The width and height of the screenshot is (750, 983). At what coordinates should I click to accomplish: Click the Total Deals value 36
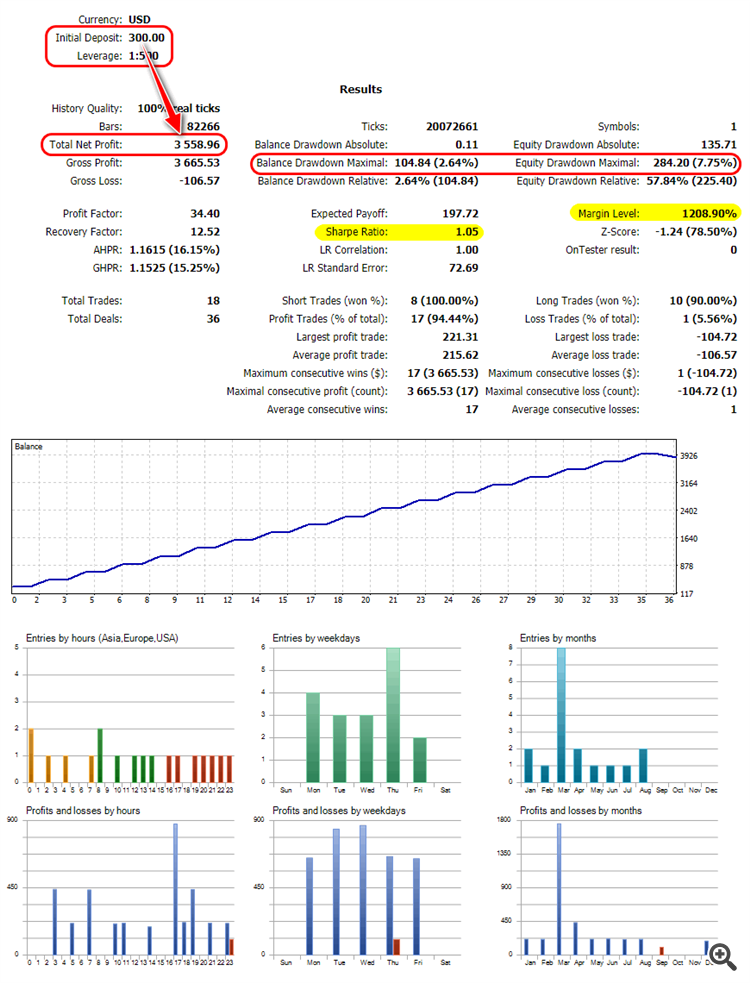coord(213,319)
